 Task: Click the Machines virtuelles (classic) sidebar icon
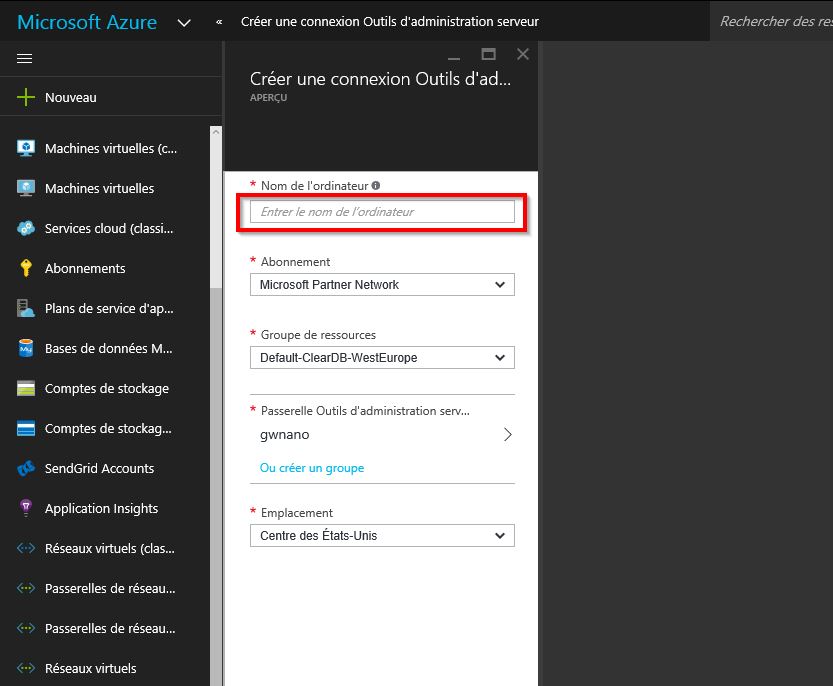[x=26, y=148]
